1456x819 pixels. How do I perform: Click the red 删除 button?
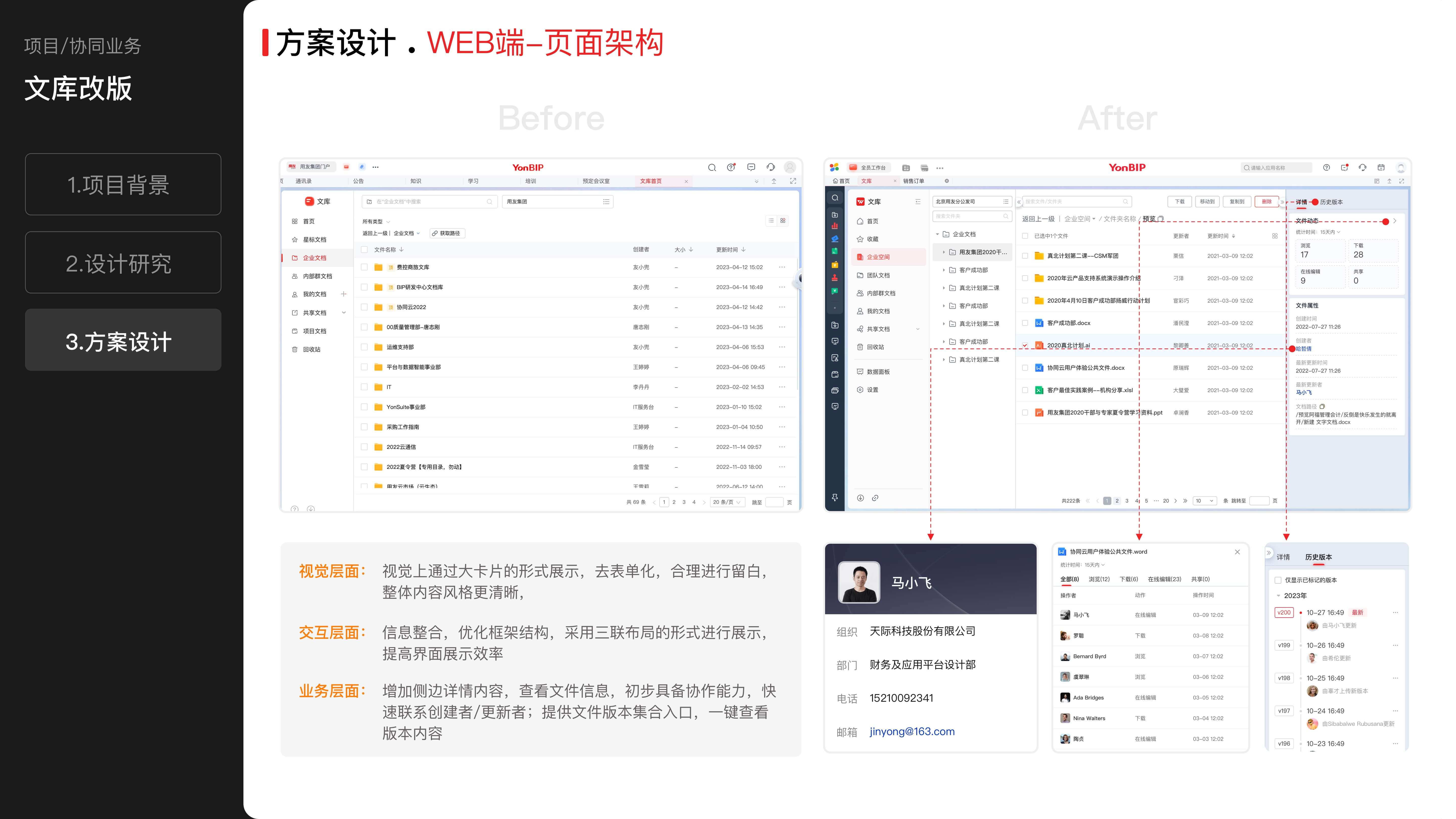point(1267,202)
